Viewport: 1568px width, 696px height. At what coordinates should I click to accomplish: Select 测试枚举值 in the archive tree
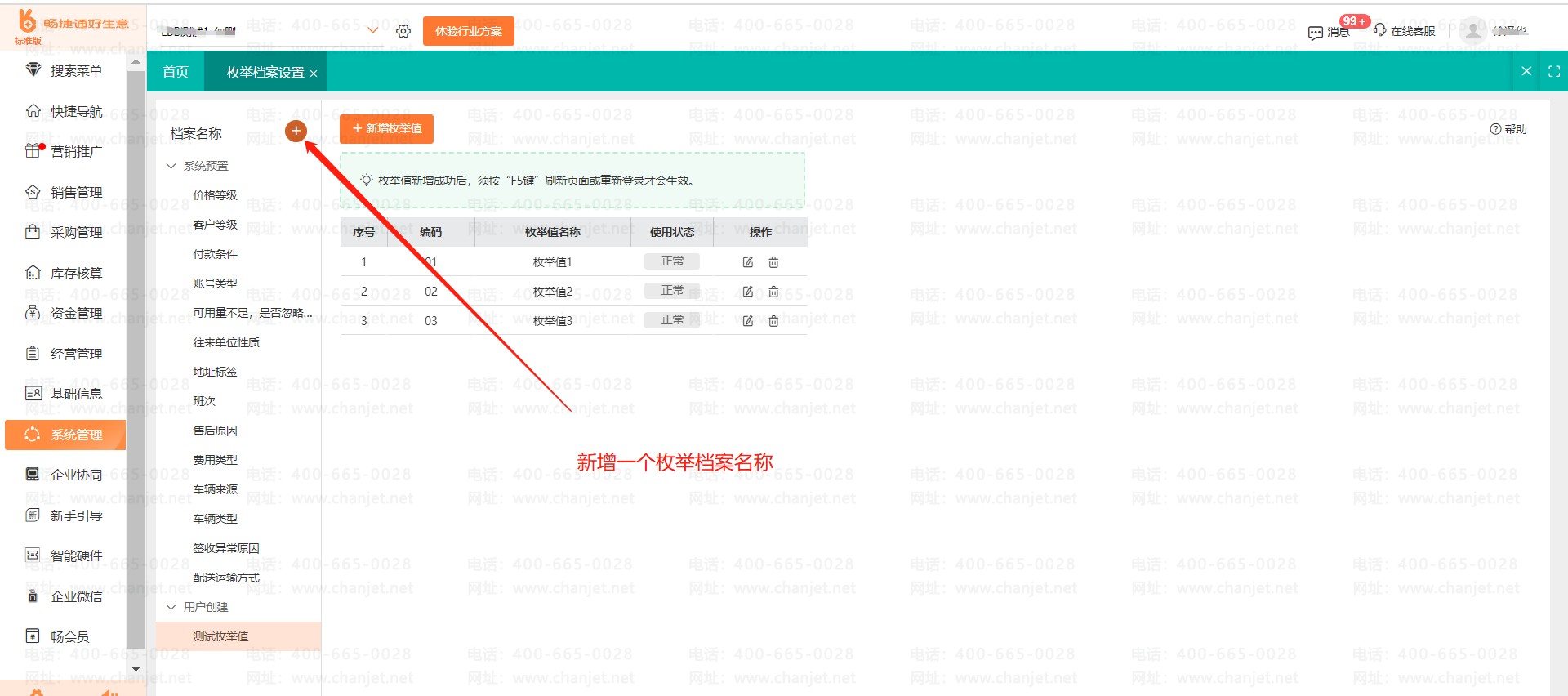click(x=238, y=636)
